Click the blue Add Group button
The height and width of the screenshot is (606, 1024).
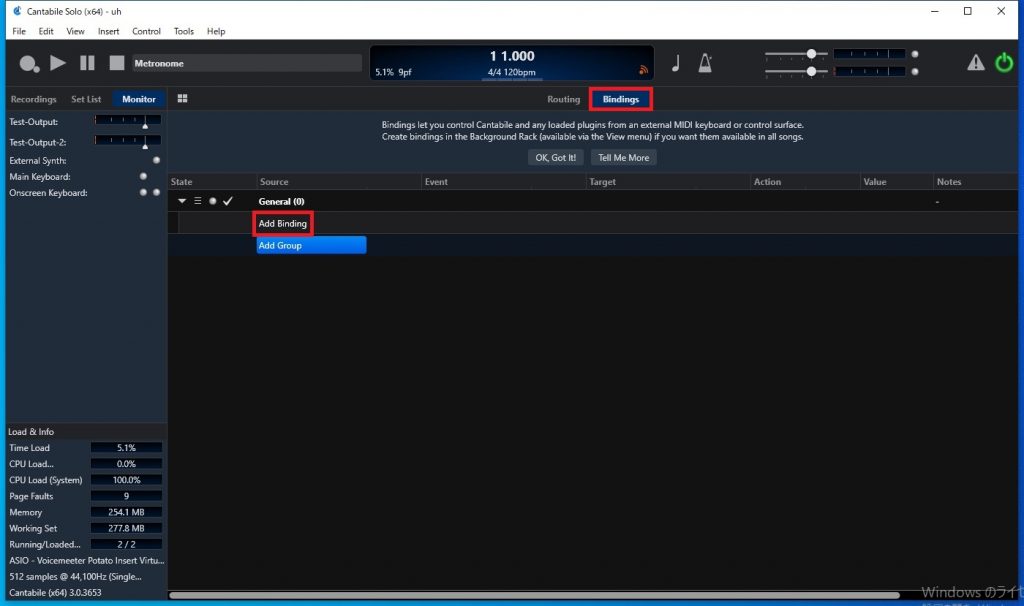coord(312,246)
